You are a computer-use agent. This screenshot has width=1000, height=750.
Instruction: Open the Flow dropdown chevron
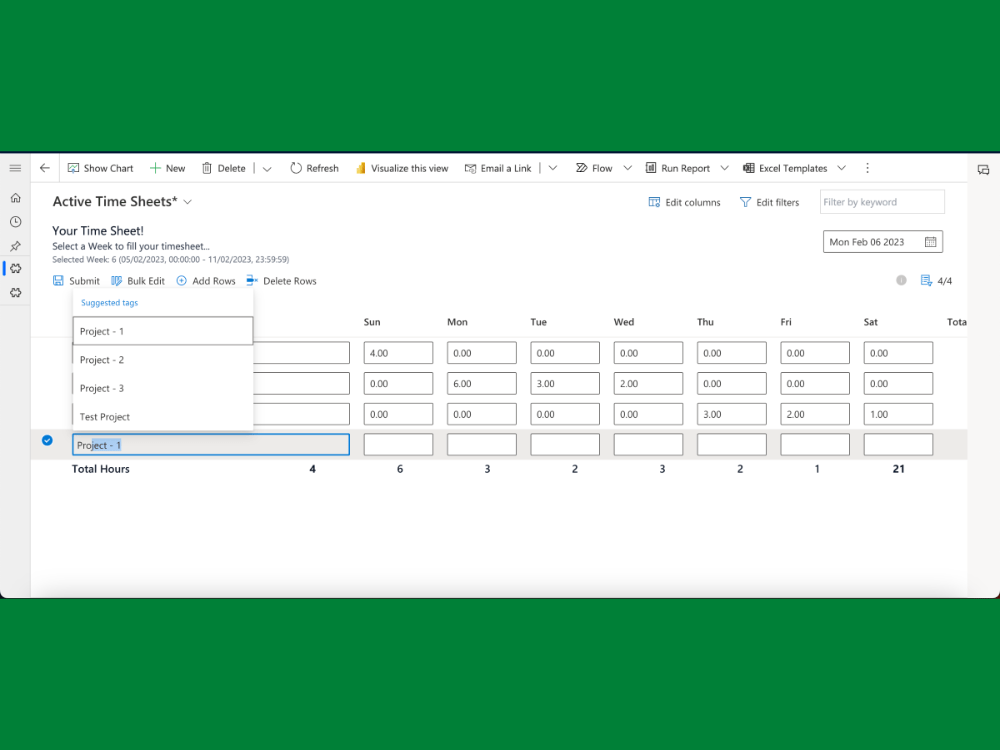tap(628, 168)
